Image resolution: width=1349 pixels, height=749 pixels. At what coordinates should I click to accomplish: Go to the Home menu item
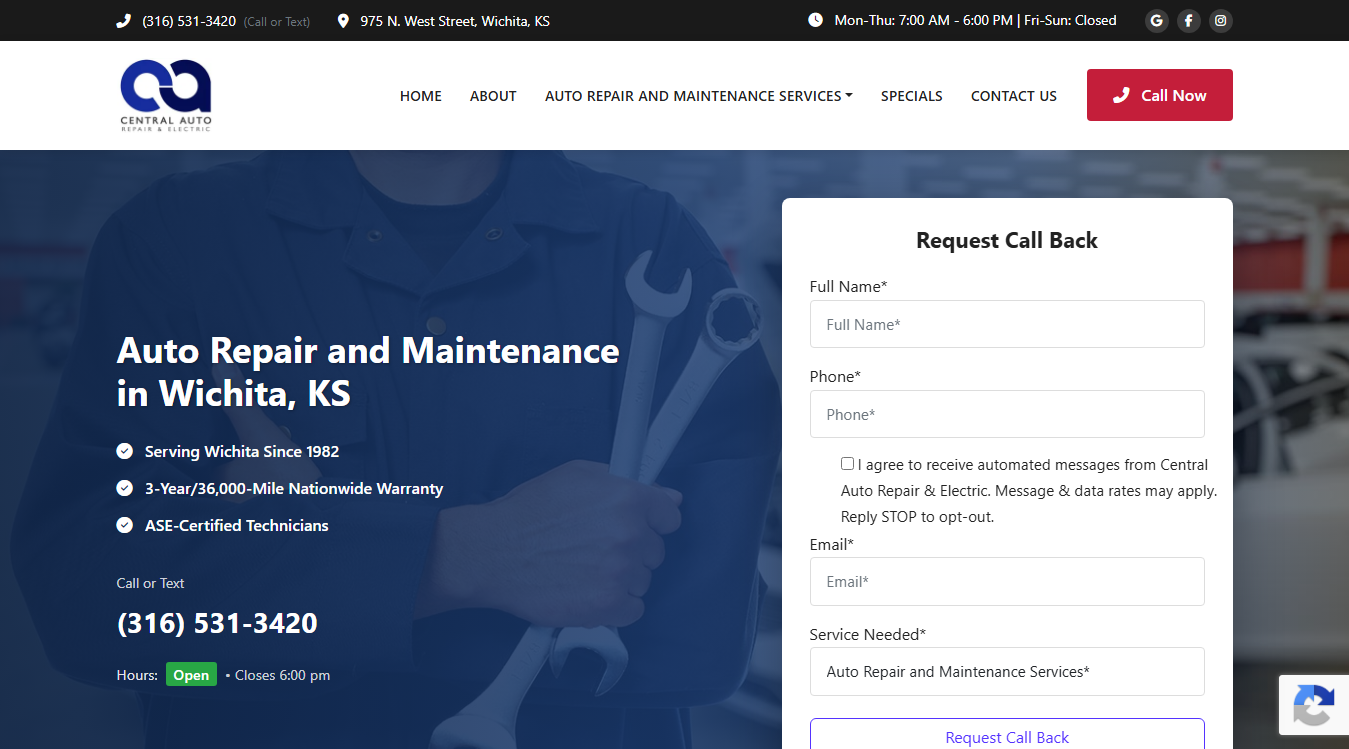421,96
